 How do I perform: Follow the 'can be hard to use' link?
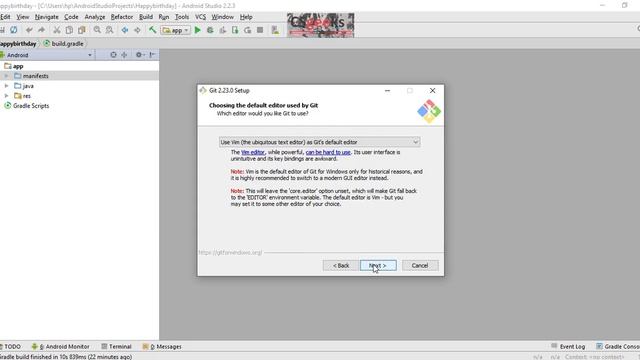pos(328,152)
